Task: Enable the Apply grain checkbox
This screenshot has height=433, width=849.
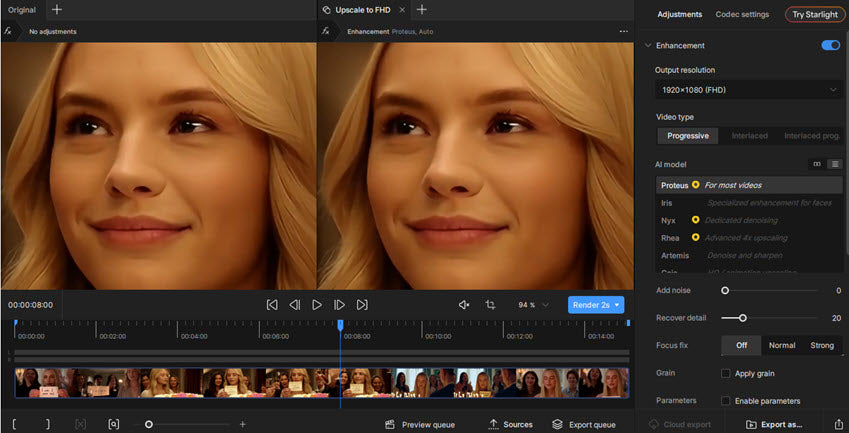Action: tap(726, 373)
